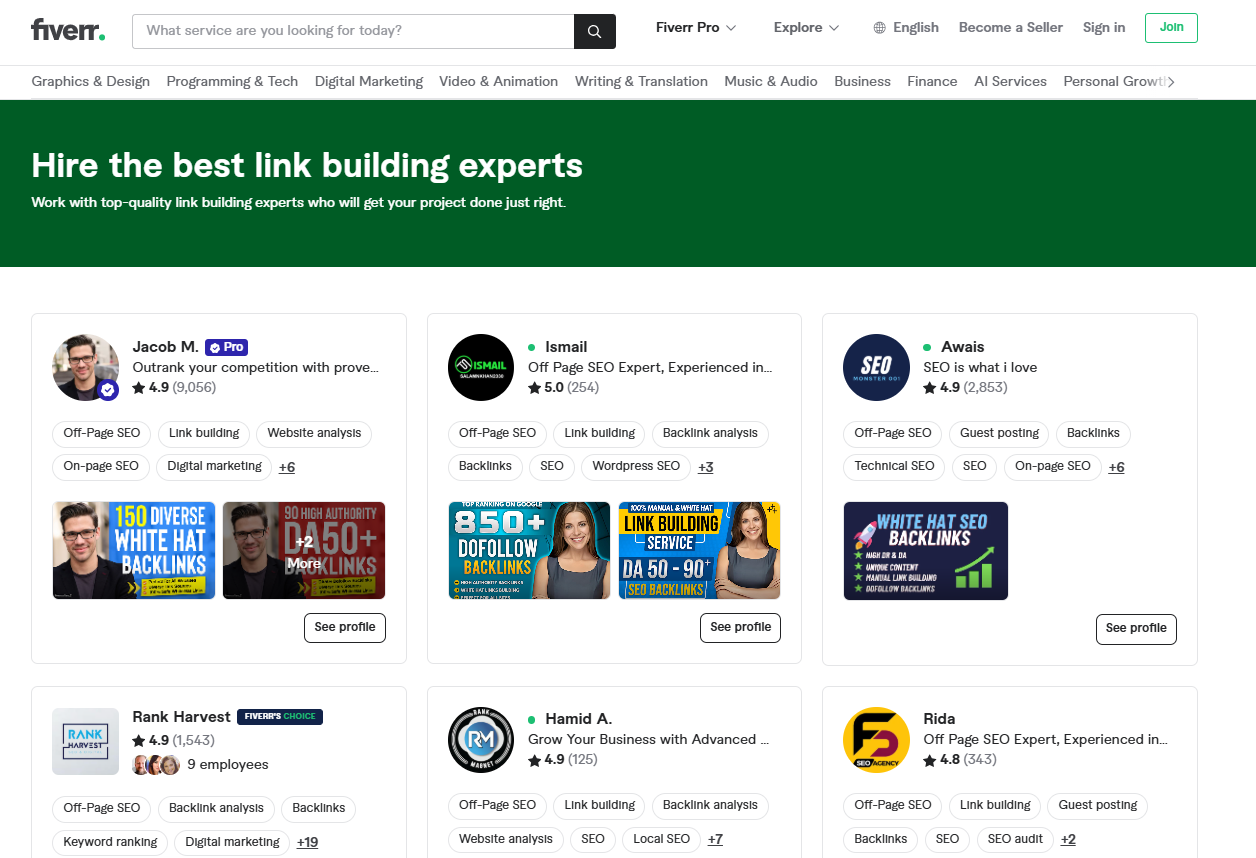Open Jacob's +2 More gigs thumbnail
The width and height of the screenshot is (1256, 858).
click(x=304, y=550)
